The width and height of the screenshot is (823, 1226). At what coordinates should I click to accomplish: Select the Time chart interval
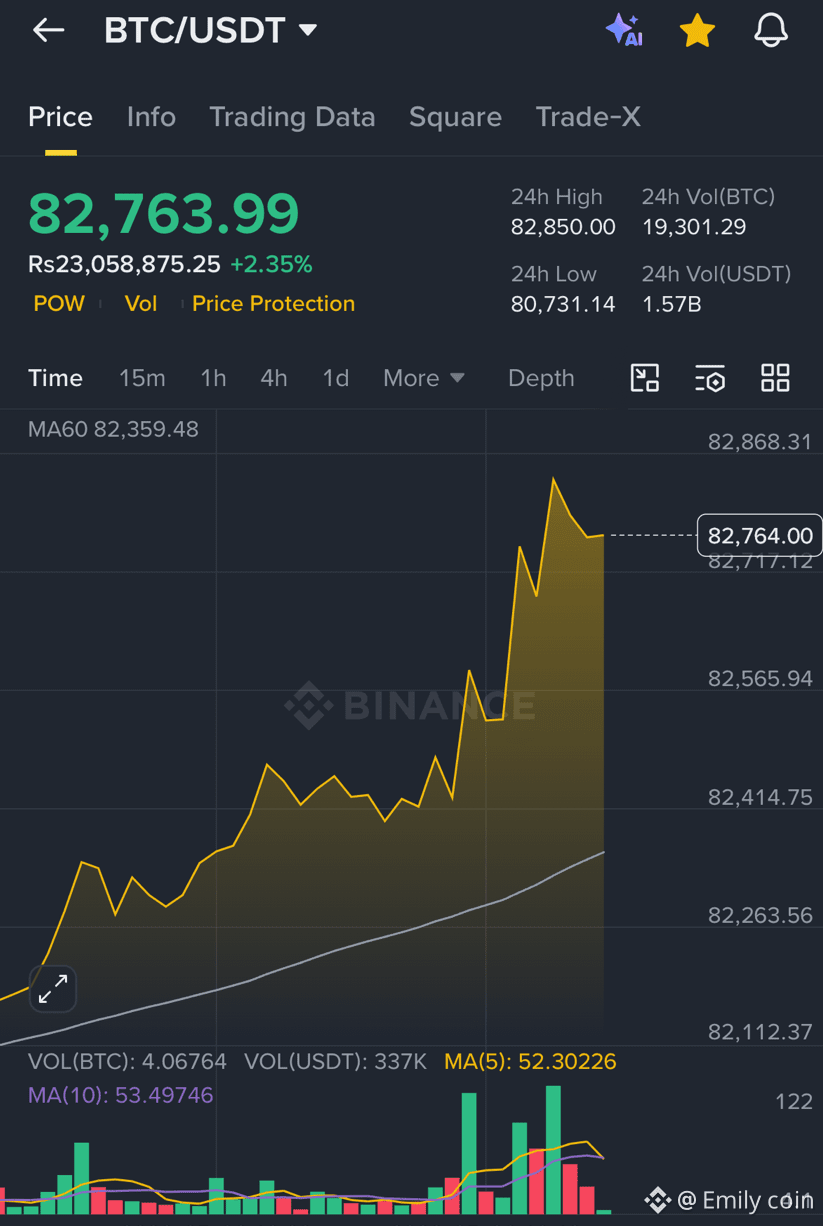55,378
